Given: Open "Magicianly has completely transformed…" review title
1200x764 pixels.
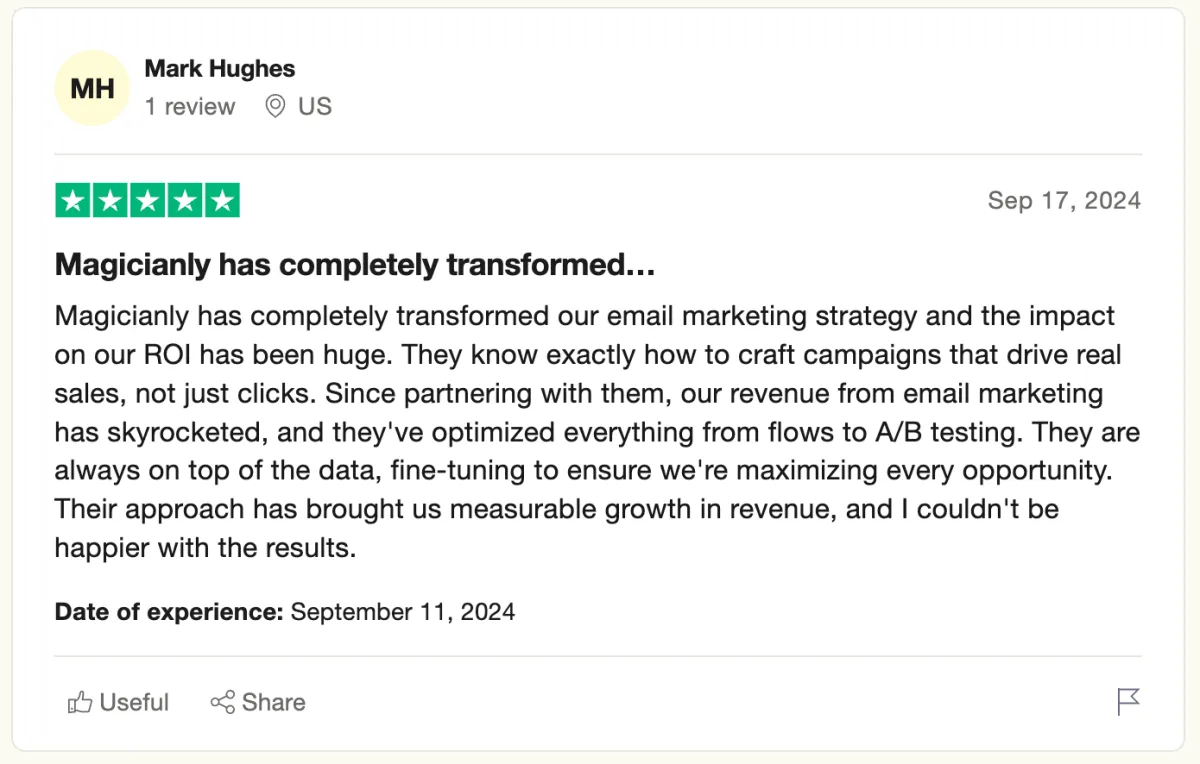Looking at the screenshot, I should (355, 265).
